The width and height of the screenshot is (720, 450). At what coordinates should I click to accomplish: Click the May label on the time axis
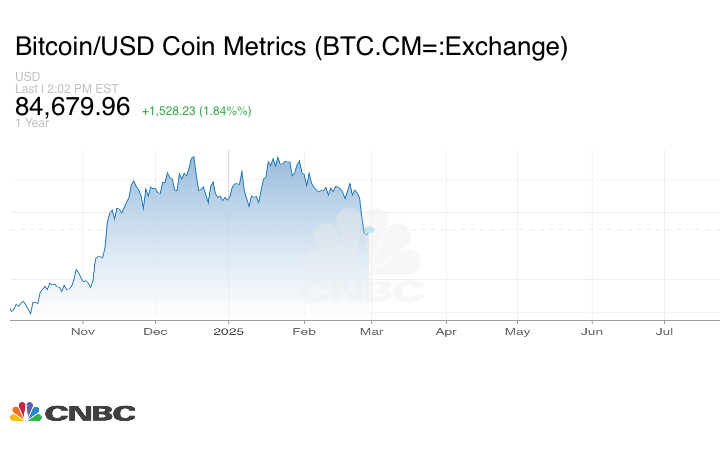click(517, 331)
